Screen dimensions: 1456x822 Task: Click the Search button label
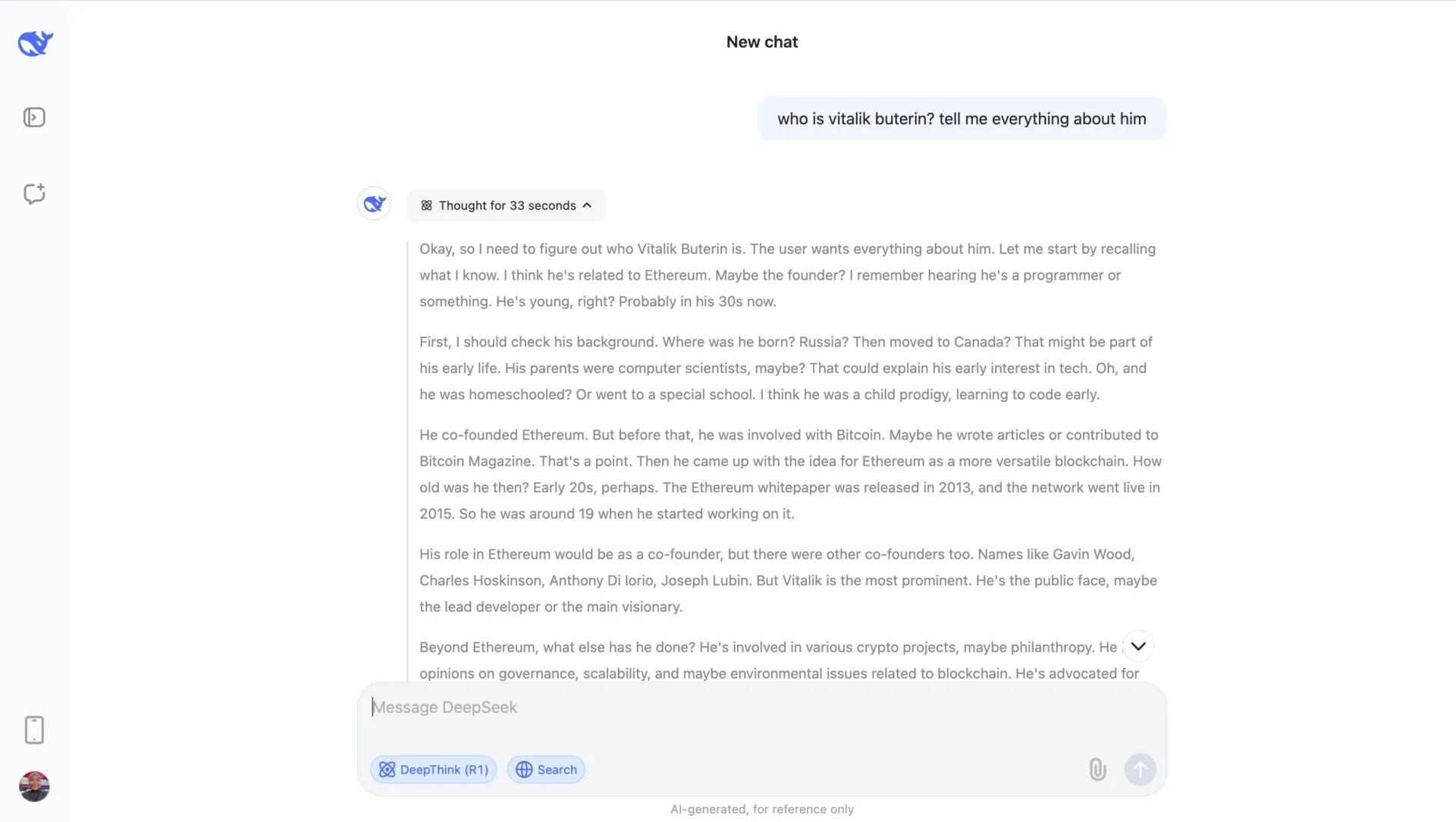pos(557,768)
